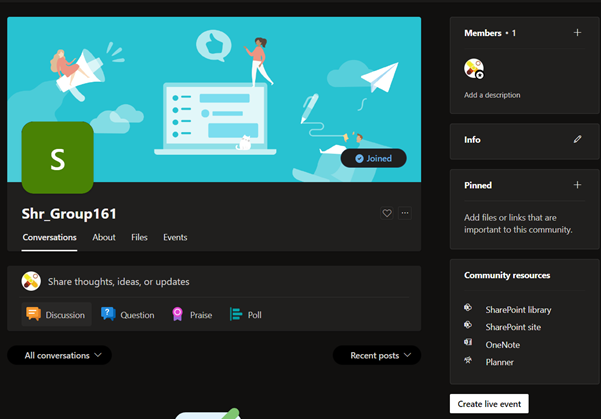
Task: Click the Community resources heading
Action: 507,275
